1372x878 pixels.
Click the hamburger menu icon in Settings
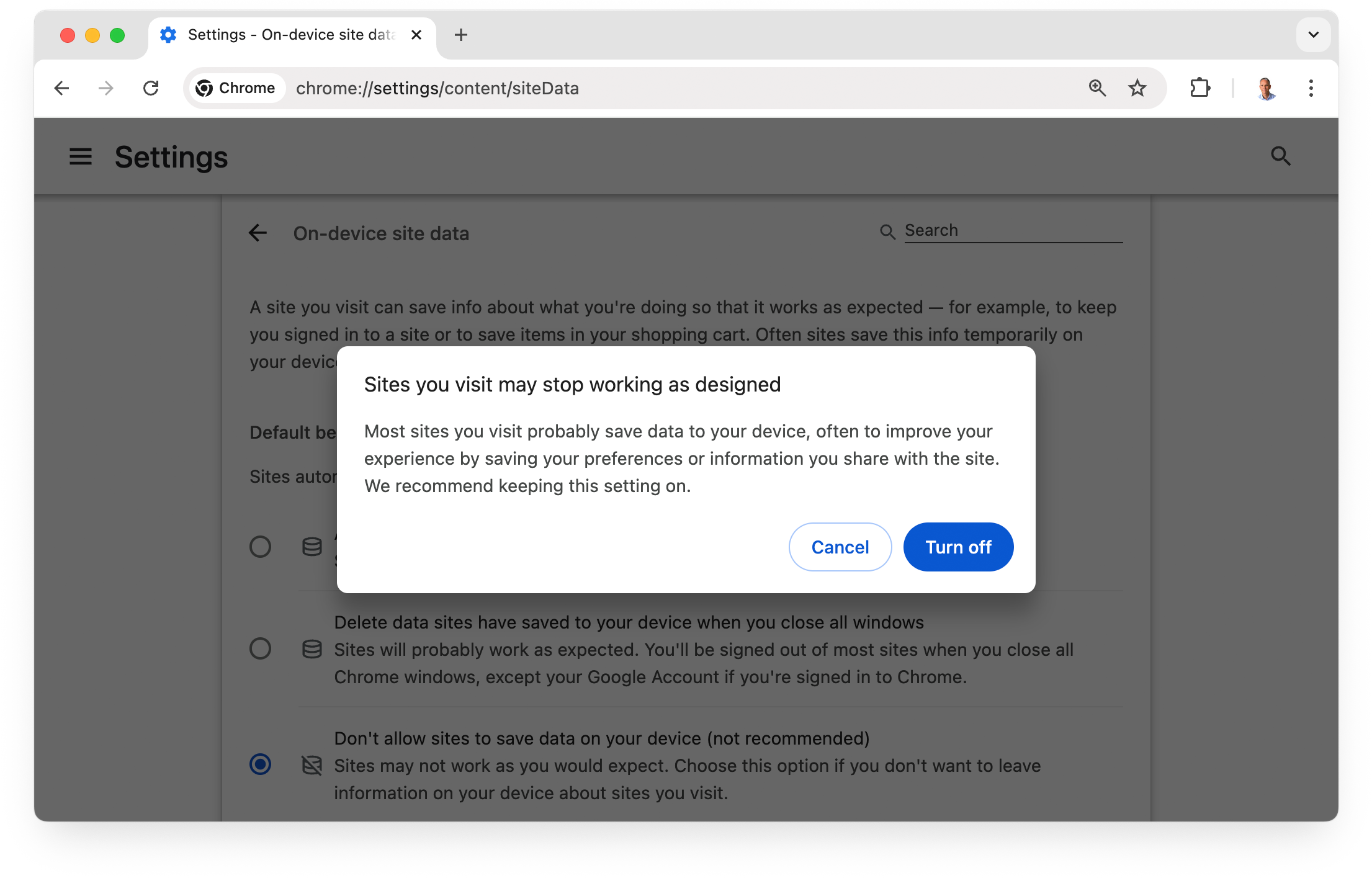[79, 156]
